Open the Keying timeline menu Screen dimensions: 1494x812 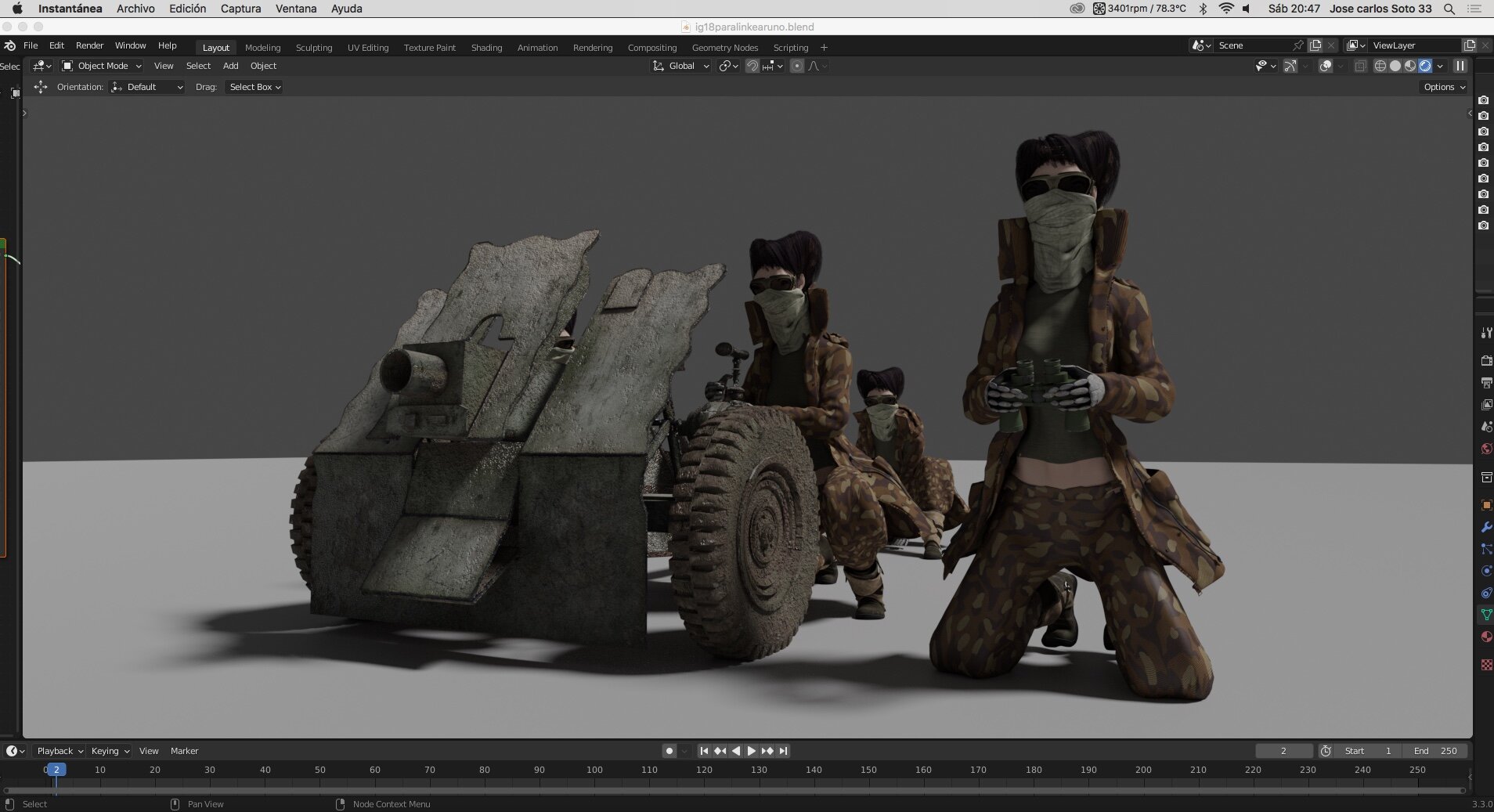[x=110, y=751]
